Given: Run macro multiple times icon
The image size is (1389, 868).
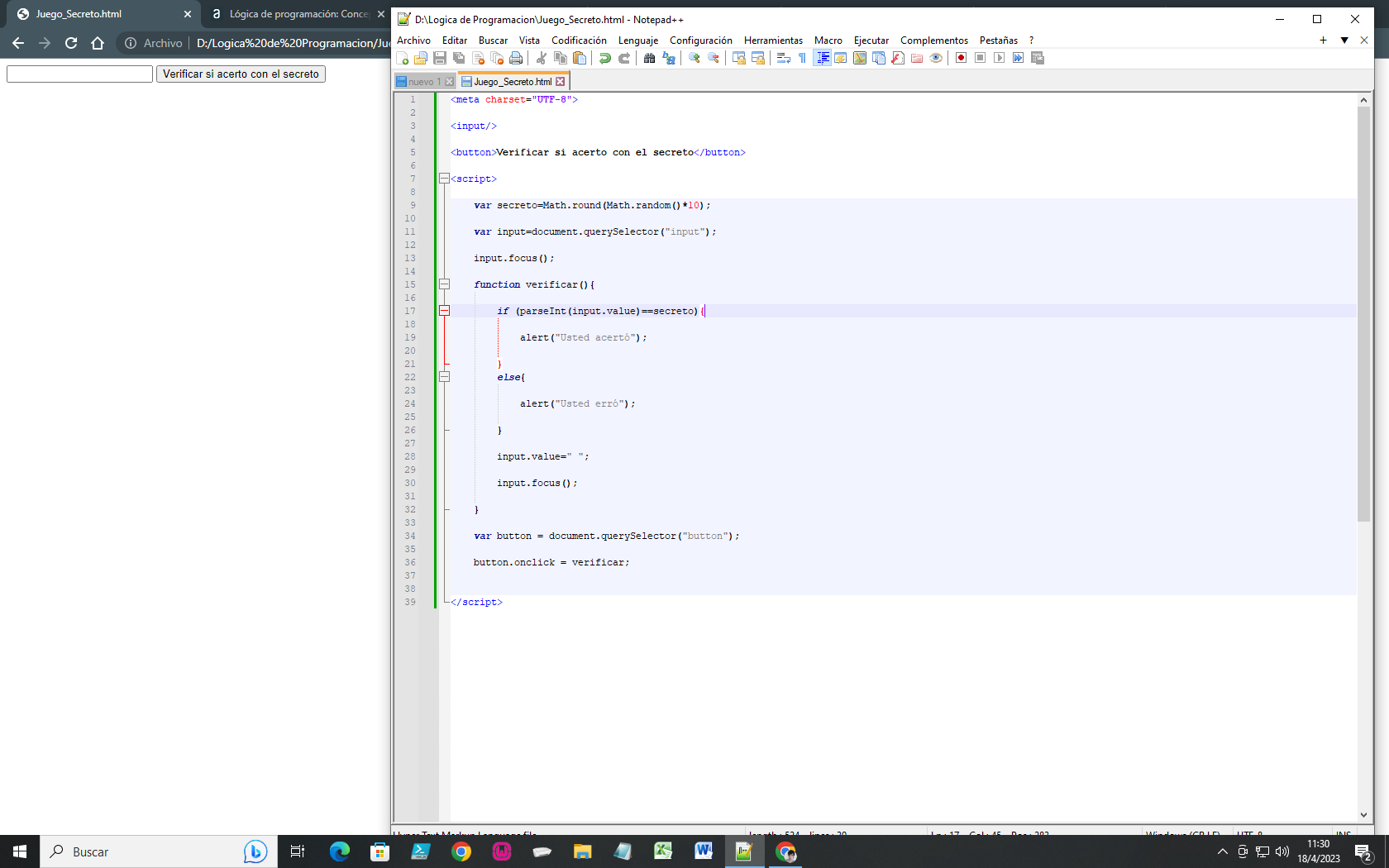Looking at the screenshot, I should [1019, 58].
